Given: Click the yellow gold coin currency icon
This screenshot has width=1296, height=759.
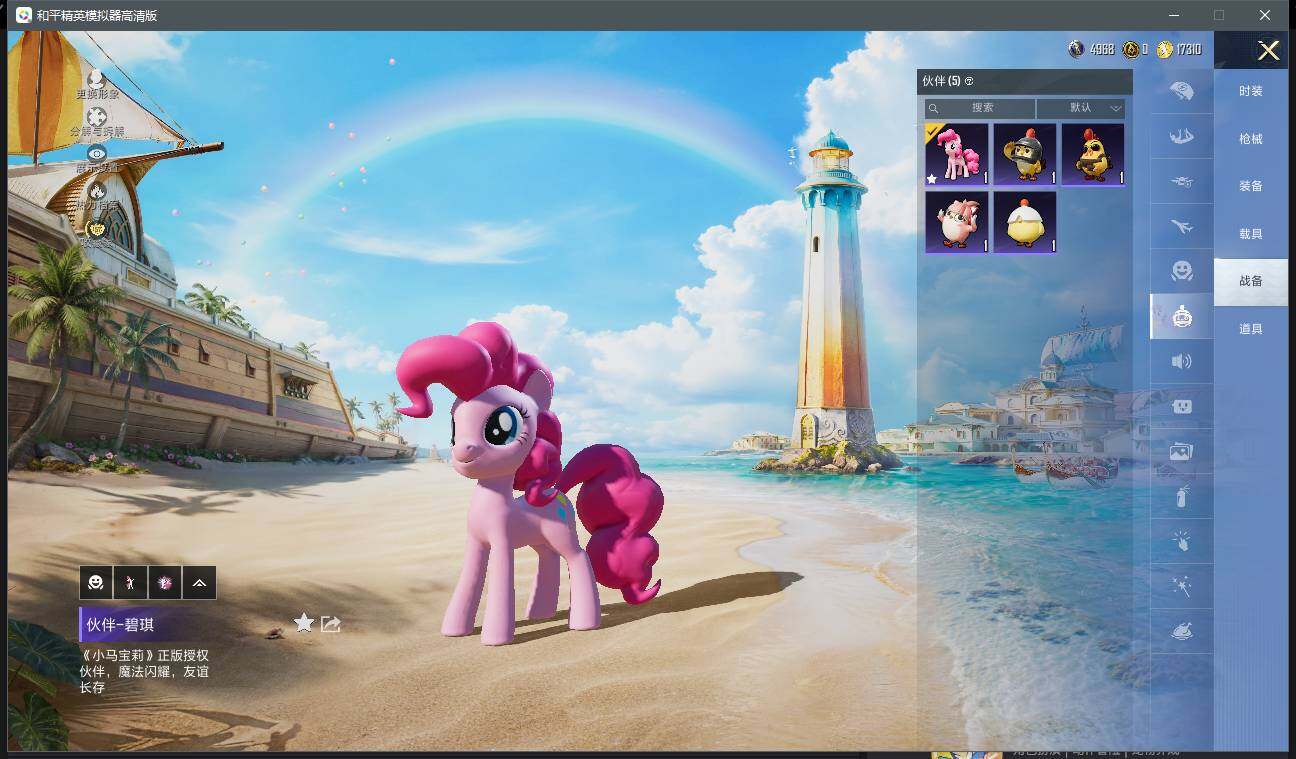Looking at the screenshot, I should tap(1165, 49).
